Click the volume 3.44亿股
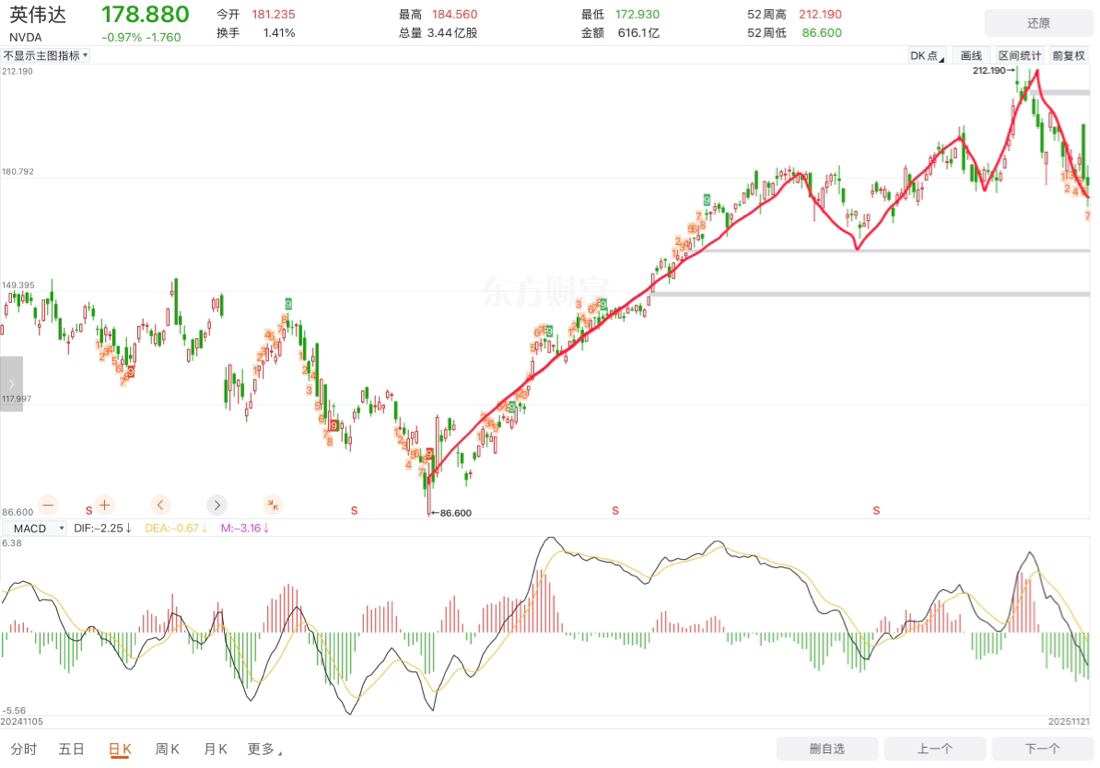 tap(452, 33)
